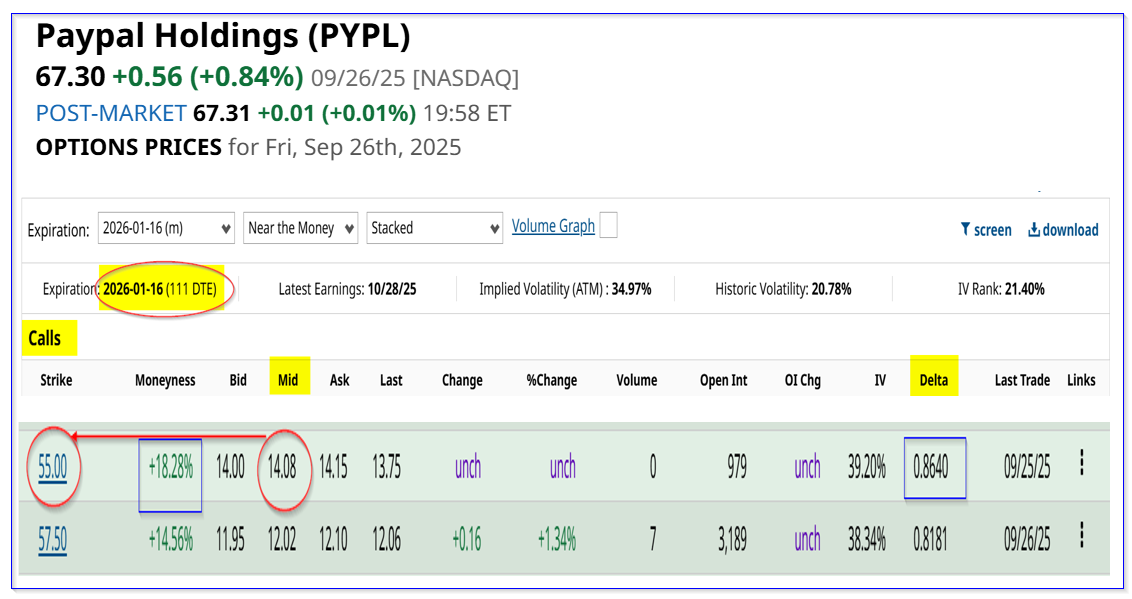Toggle the Volume Graph checkbox
Screen dimensions: 1132x599
609,225
